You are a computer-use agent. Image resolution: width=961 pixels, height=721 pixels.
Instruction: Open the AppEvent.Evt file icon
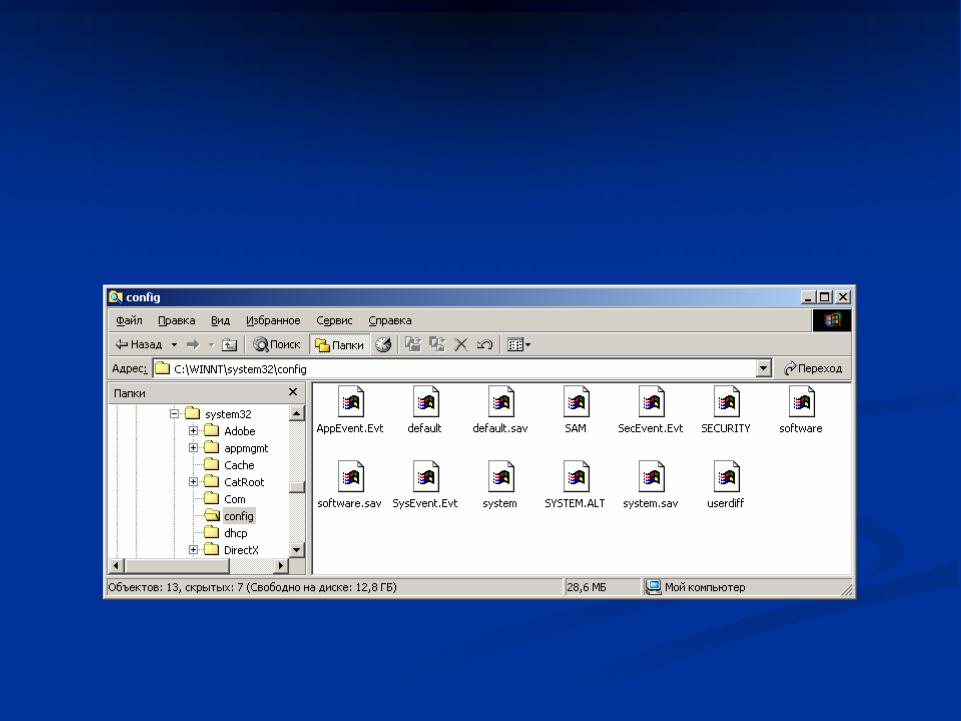pyautogui.click(x=351, y=402)
